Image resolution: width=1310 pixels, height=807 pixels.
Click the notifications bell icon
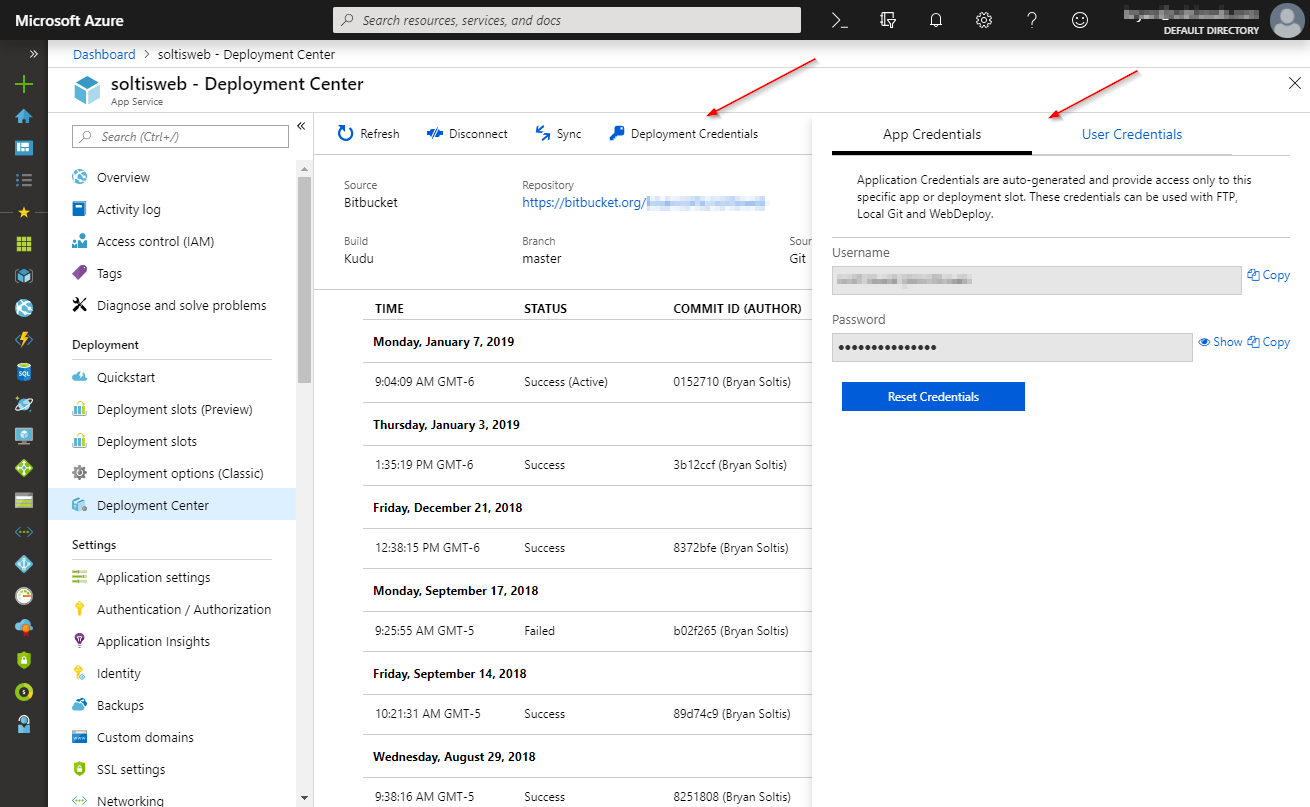pos(936,20)
